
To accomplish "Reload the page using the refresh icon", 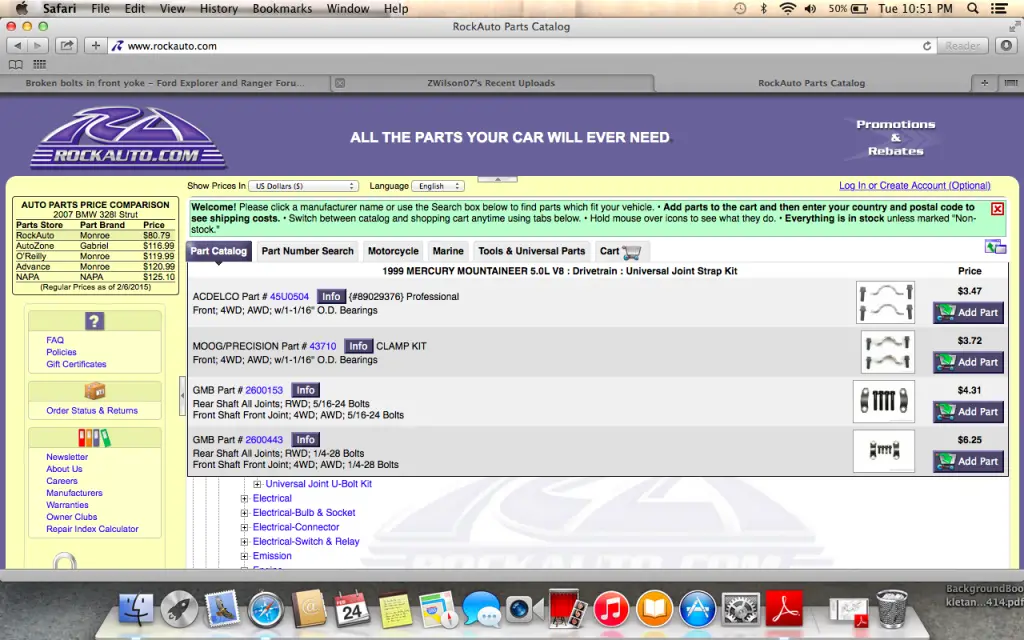I will [927, 46].
